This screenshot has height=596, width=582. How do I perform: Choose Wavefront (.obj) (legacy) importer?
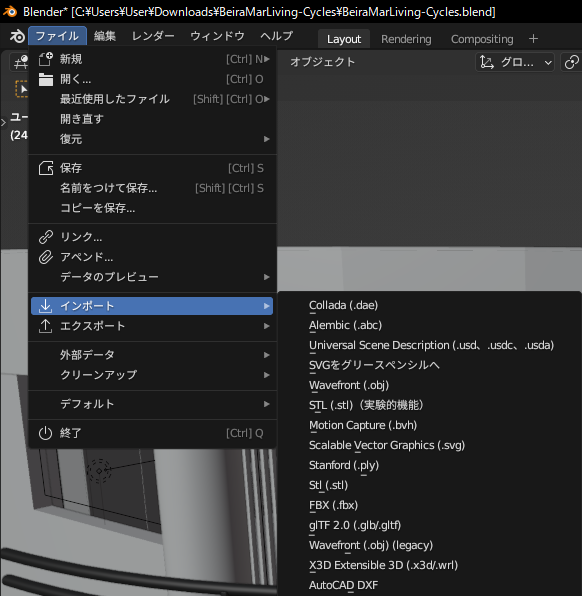(430, 545)
